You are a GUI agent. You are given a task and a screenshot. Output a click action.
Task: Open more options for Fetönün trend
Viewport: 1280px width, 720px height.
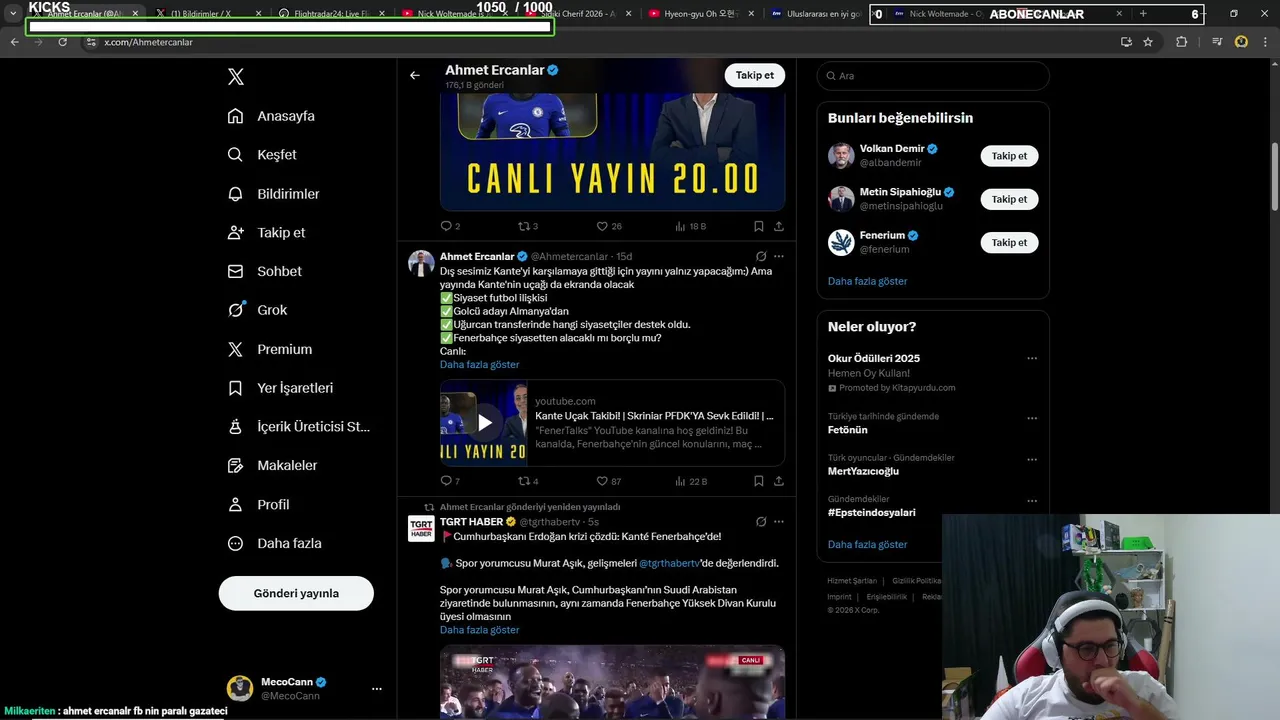pyautogui.click(x=1032, y=418)
